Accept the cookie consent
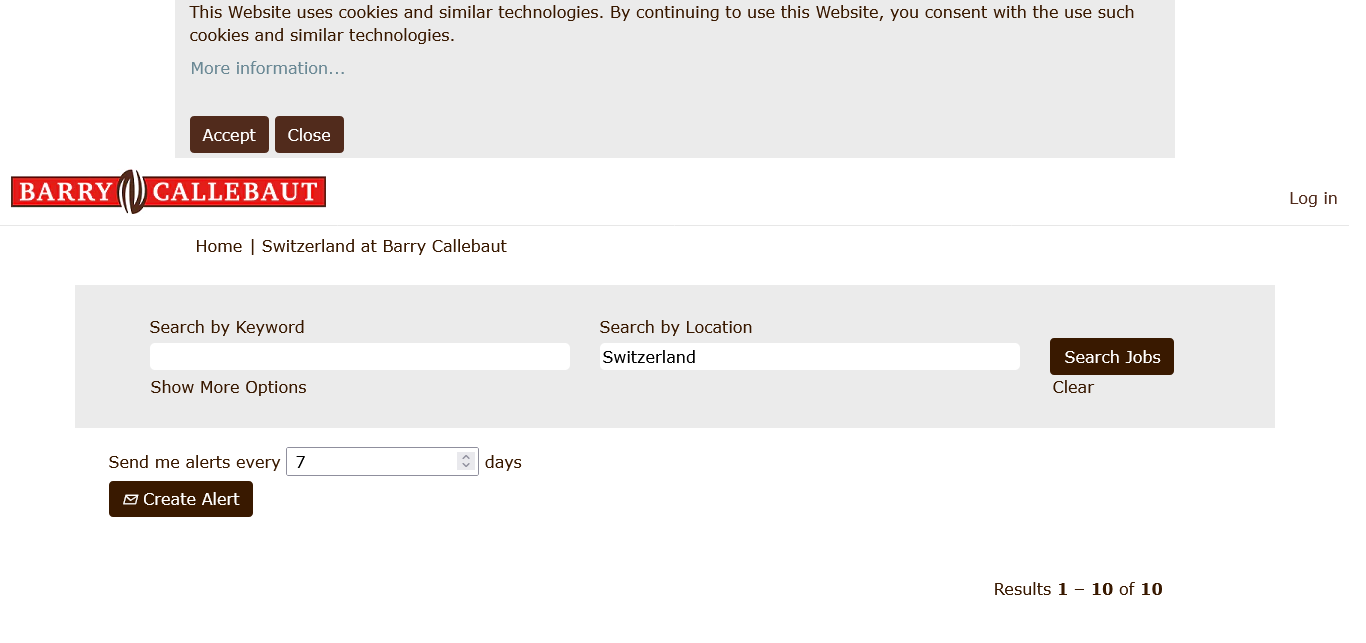The width and height of the screenshot is (1366, 643). coord(229,135)
